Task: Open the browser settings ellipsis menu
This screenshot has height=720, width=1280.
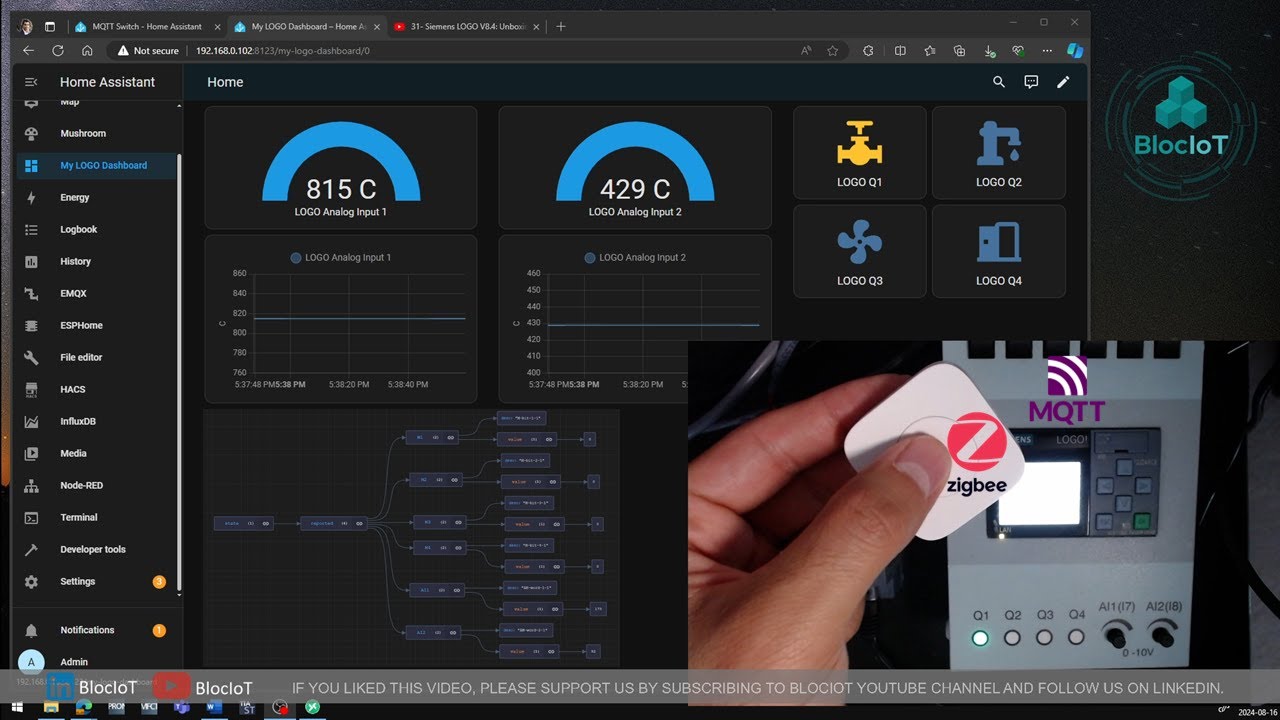Action: [x=1047, y=50]
